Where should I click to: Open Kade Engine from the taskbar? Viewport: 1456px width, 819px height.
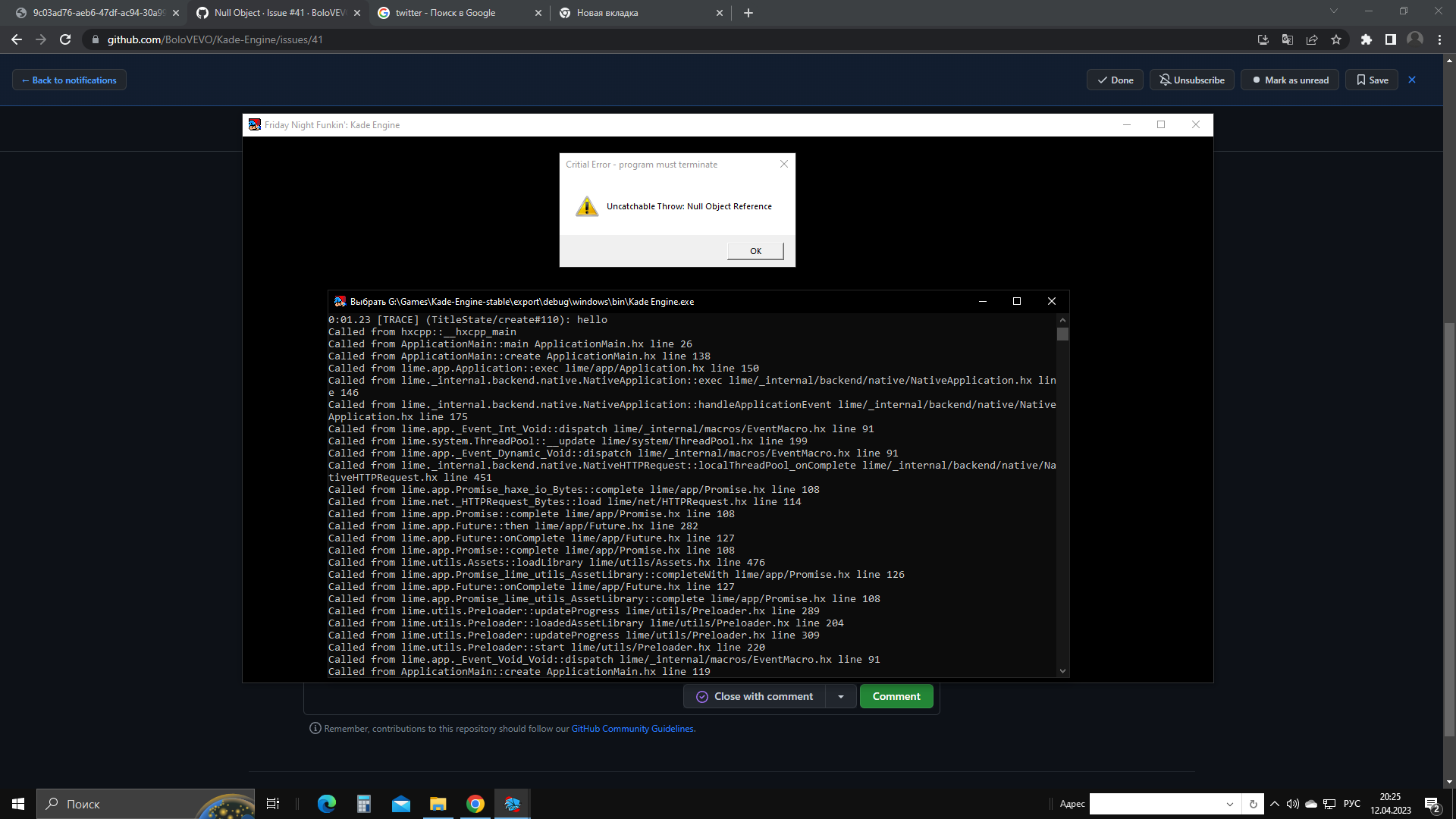[512, 804]
